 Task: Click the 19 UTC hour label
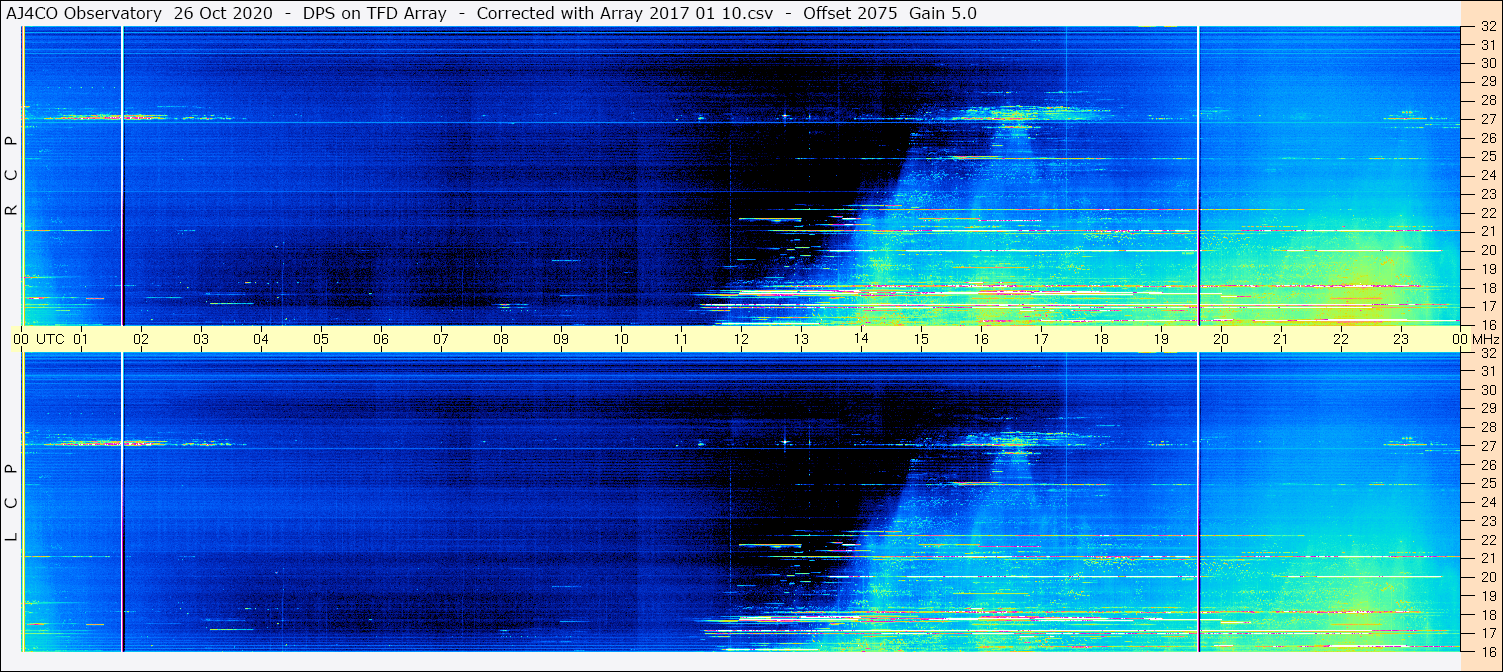tap(1161, 339)
